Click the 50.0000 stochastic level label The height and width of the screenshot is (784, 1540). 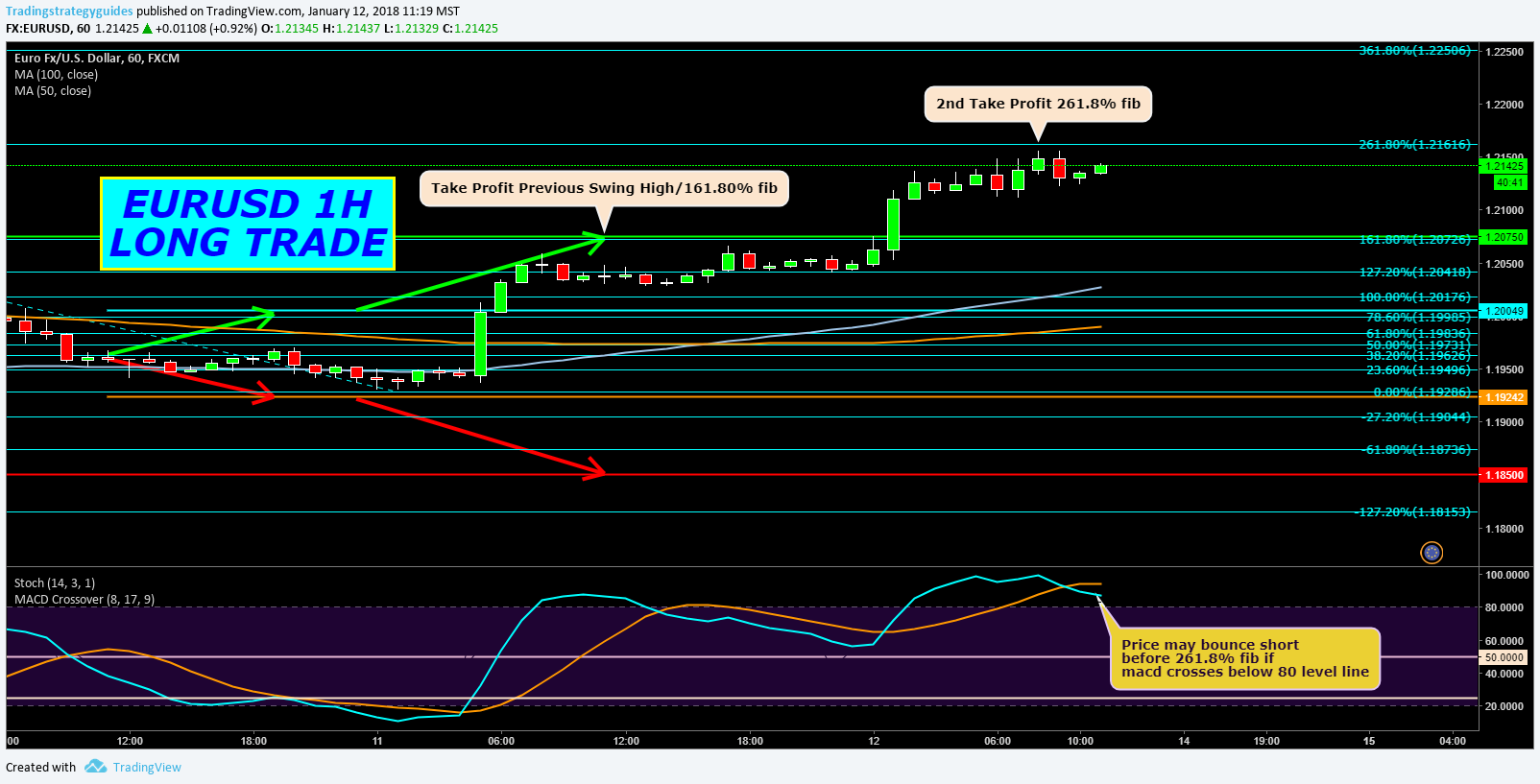(1504, 657)
